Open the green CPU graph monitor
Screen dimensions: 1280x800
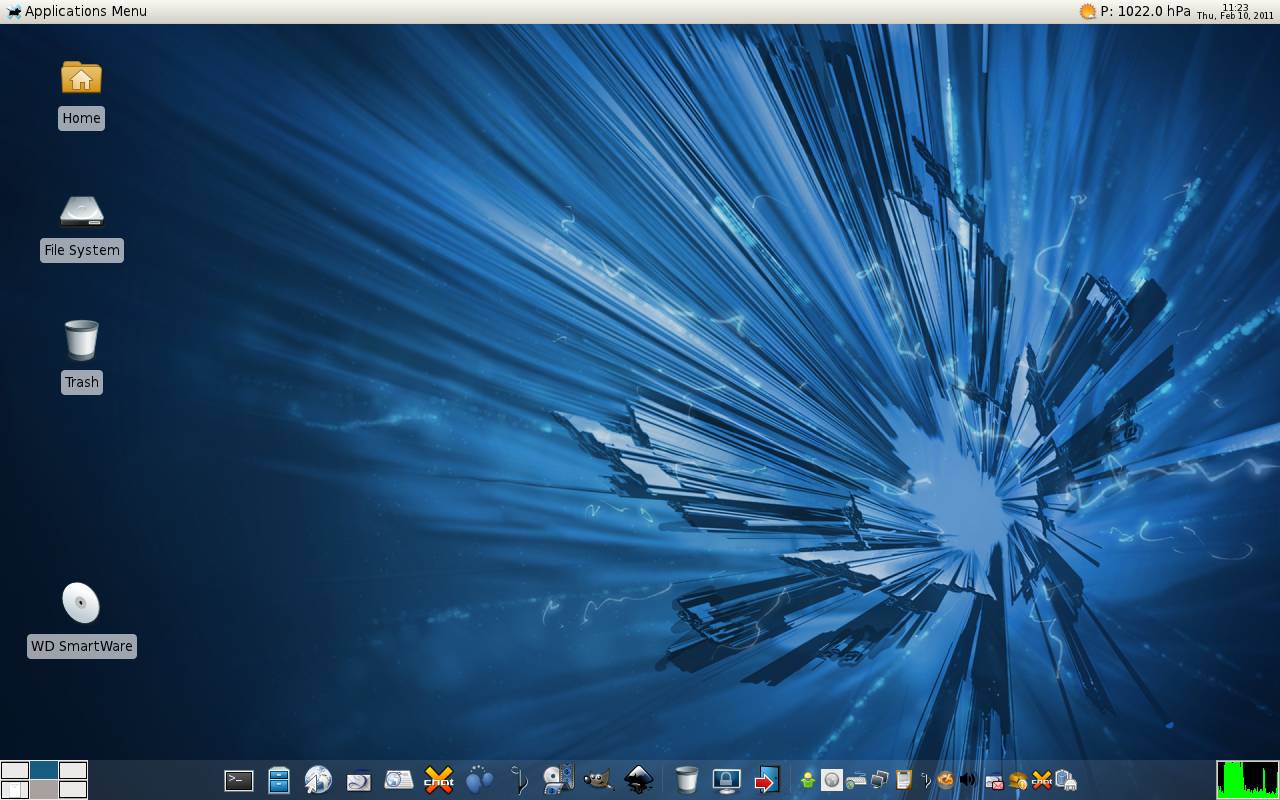pos(1247,780)
